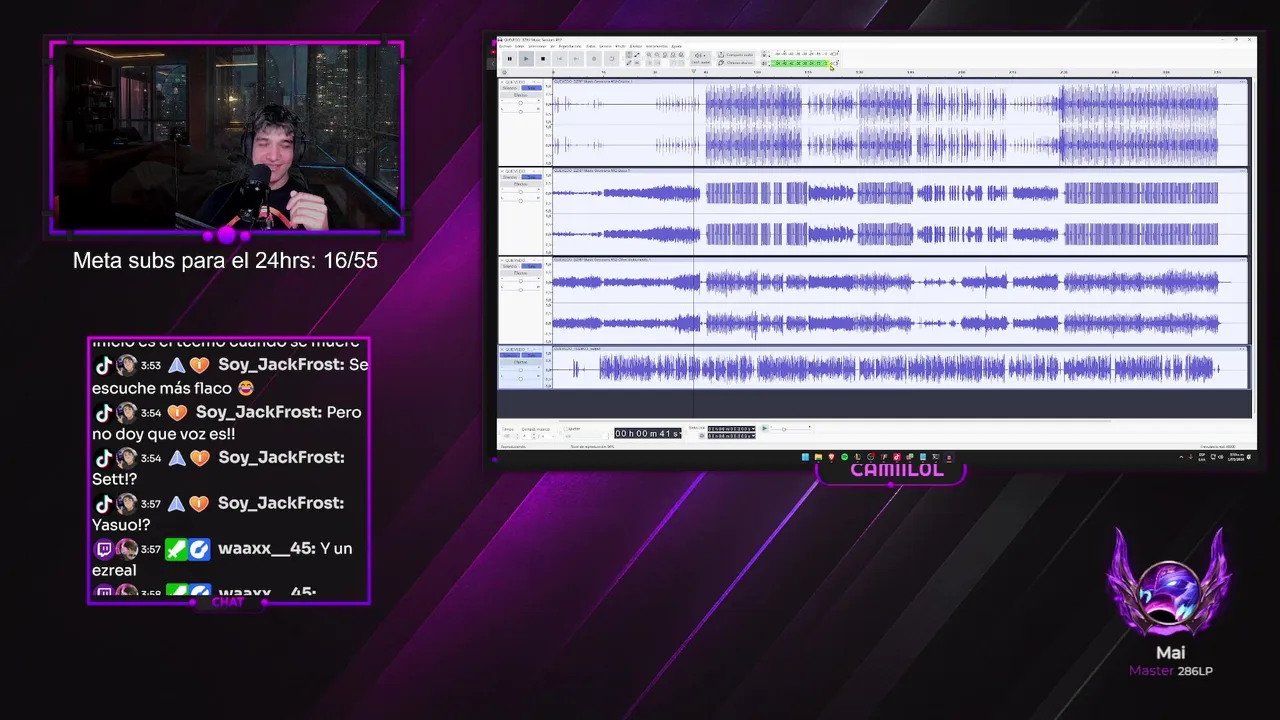Mute the Drums track with Silencio
The height and width of the screenshot is (720, 1280).
(510, 88)
